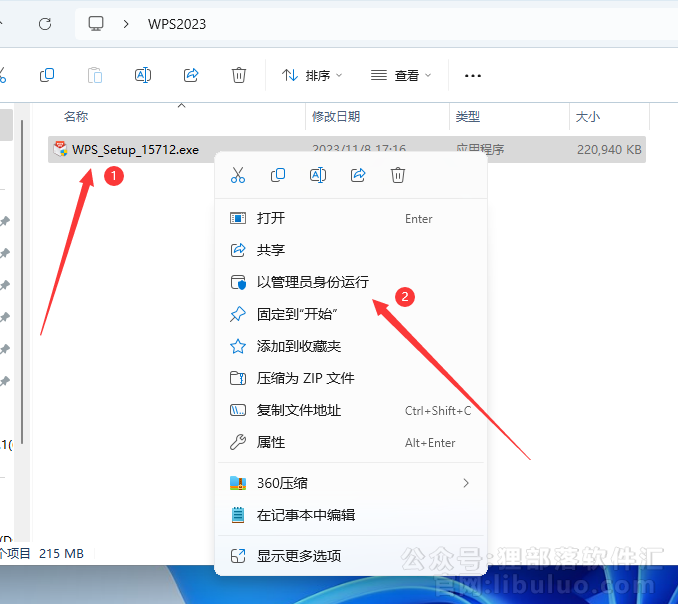Viewport: 678px width, 604px height.
Task: Choose 共享 from the context menu
Action: click(351, 250)
